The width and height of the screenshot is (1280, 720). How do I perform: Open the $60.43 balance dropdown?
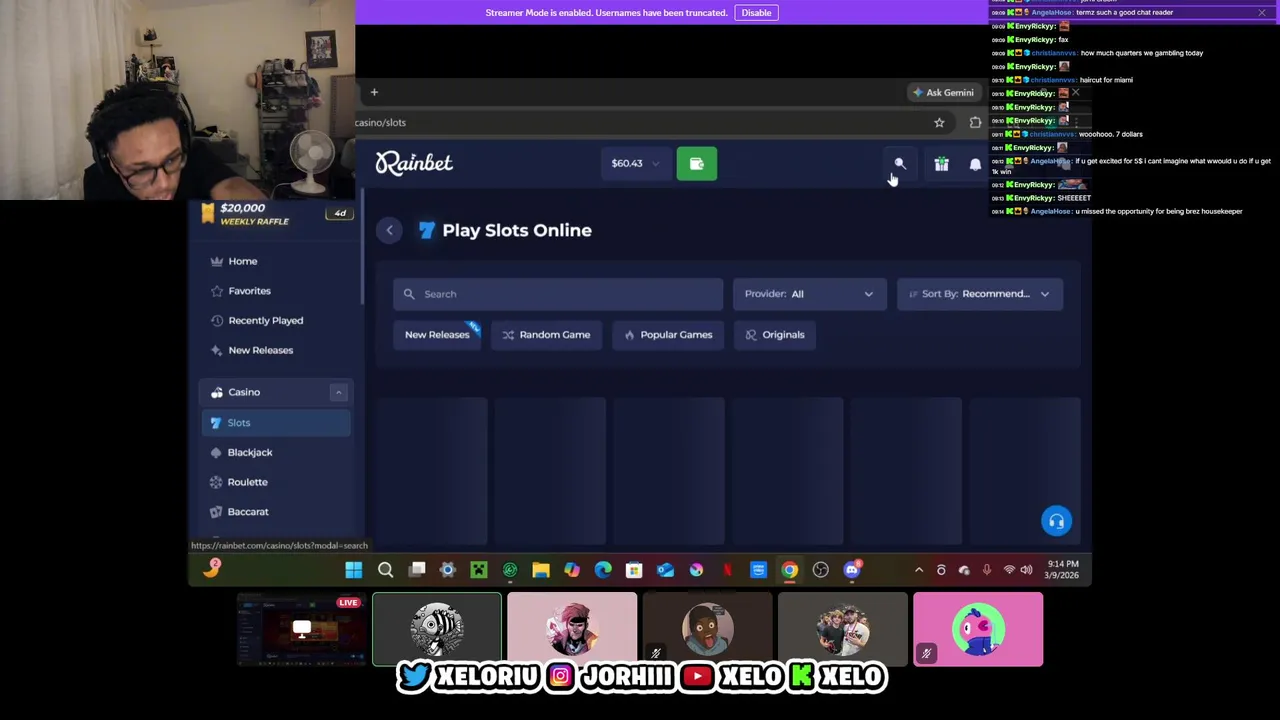click(x=636, y=163)
